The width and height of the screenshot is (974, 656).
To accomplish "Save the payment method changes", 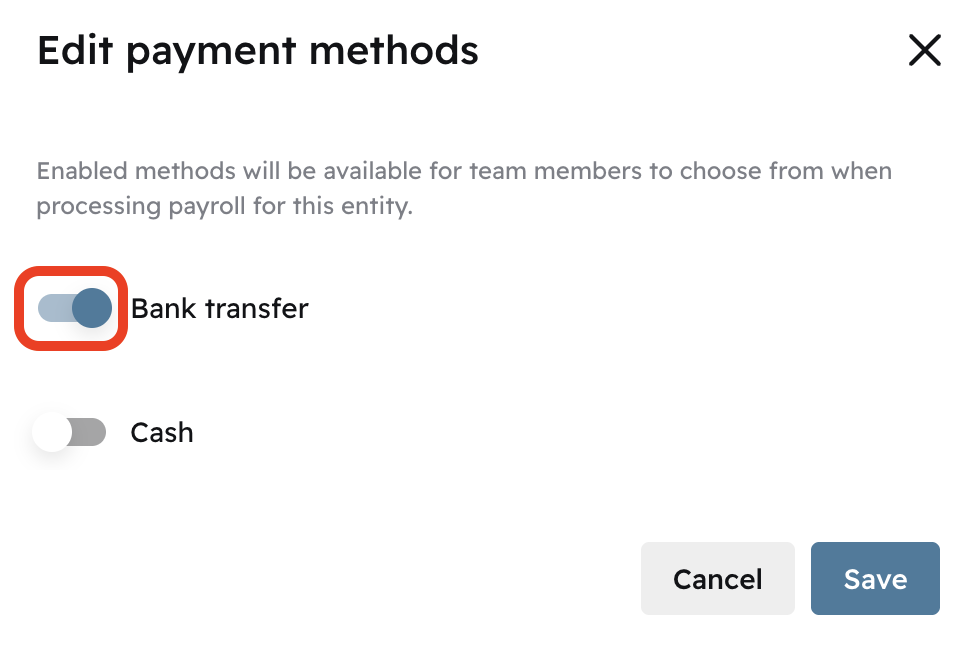I will tap(875, 579).
